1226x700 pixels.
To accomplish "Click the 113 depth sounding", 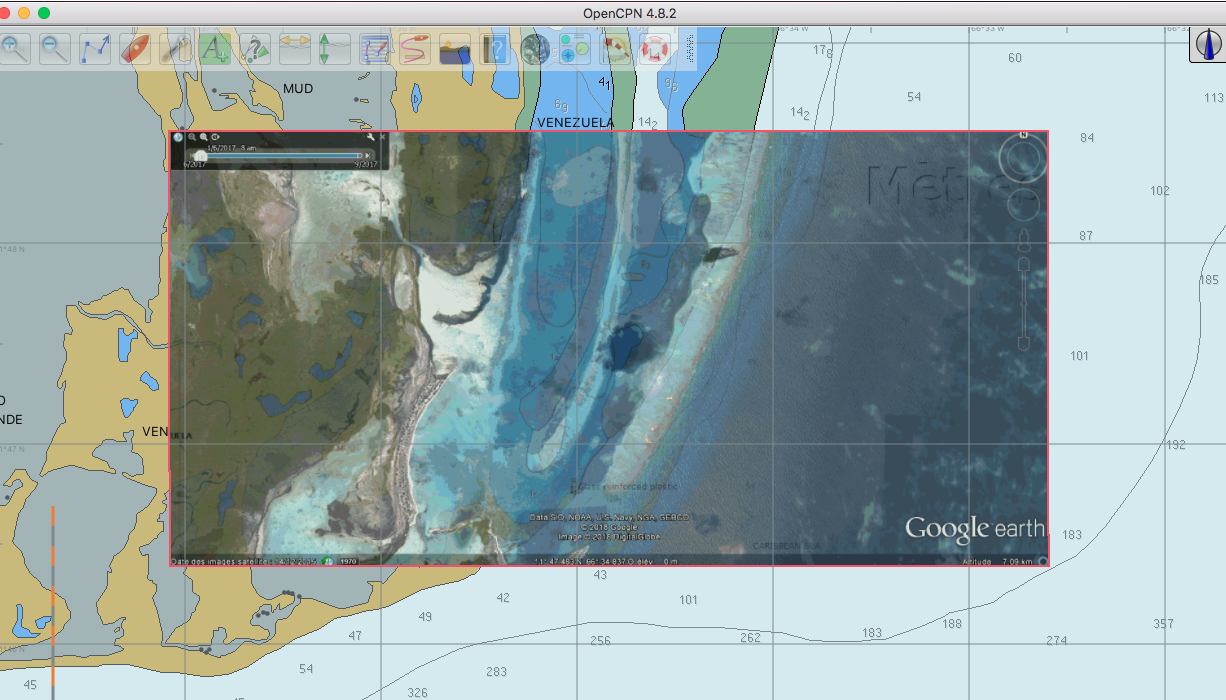I will [1214, 97].
